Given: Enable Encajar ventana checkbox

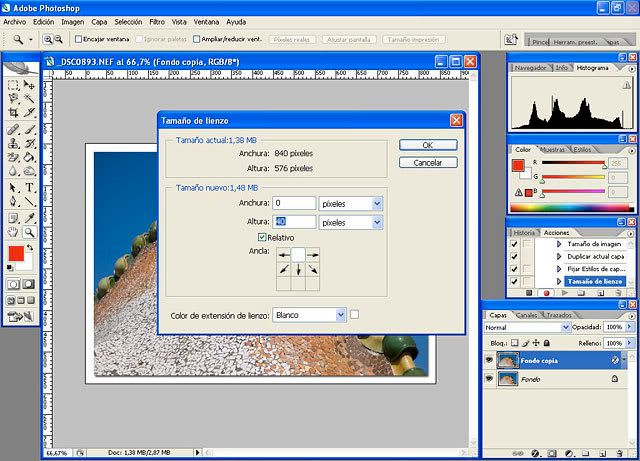Looking at the screenshot, I should [78, 39].
